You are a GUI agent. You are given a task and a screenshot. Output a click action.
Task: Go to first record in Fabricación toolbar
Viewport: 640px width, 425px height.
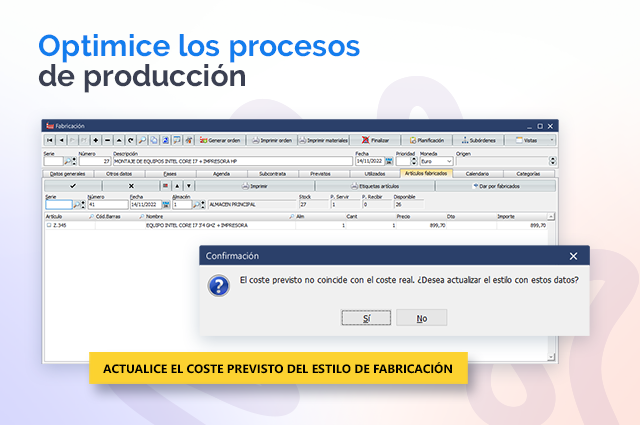(x=49, y=140)
